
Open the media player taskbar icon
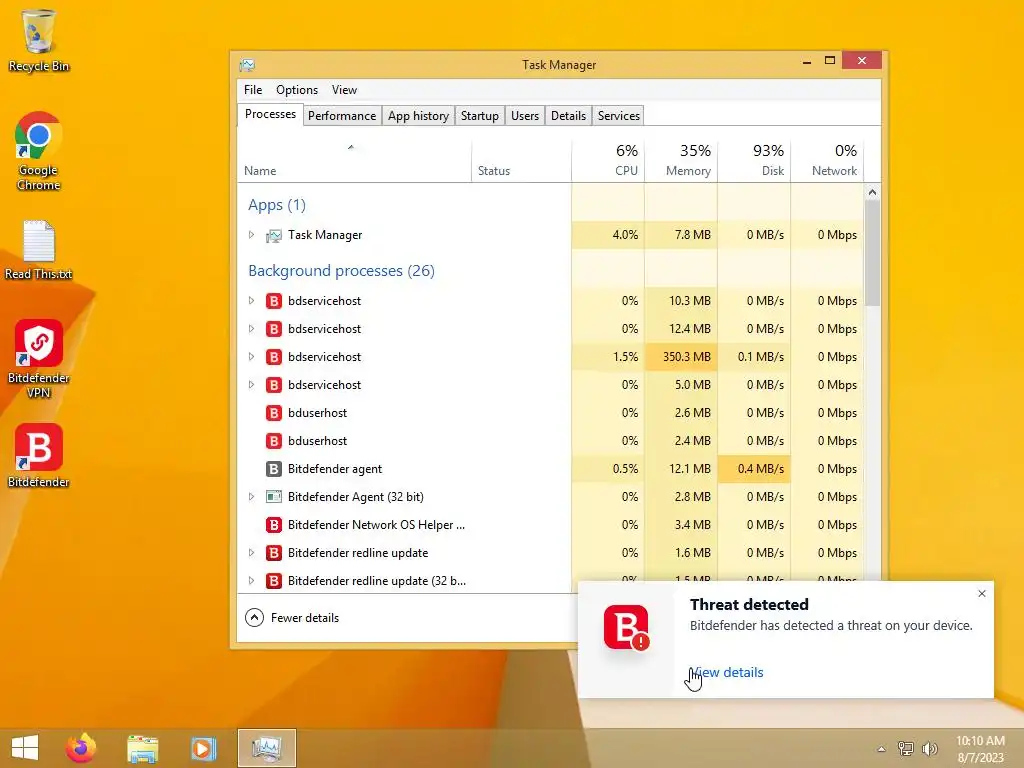(x=203, y=748)
